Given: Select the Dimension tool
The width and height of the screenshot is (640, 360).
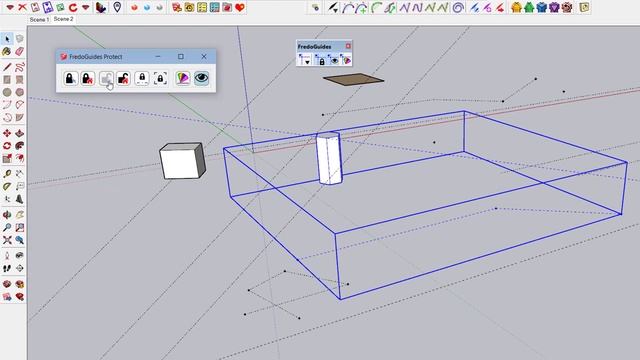Looking at the screenshot, I should [20, 174].
